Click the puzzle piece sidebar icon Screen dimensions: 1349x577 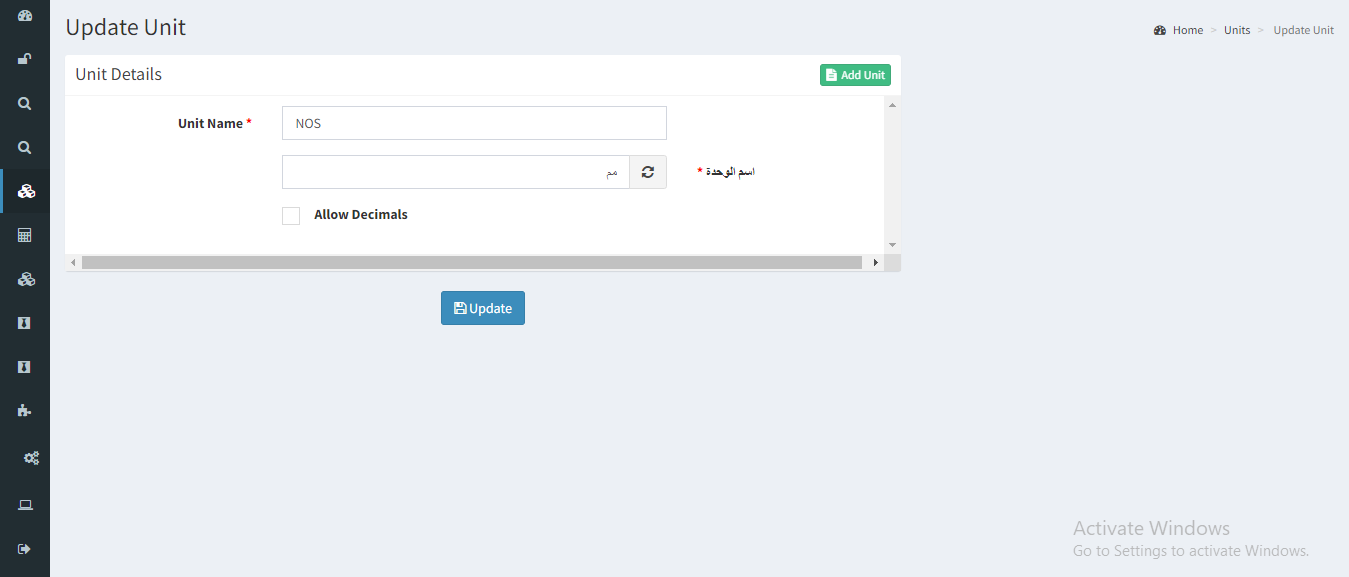25,410
